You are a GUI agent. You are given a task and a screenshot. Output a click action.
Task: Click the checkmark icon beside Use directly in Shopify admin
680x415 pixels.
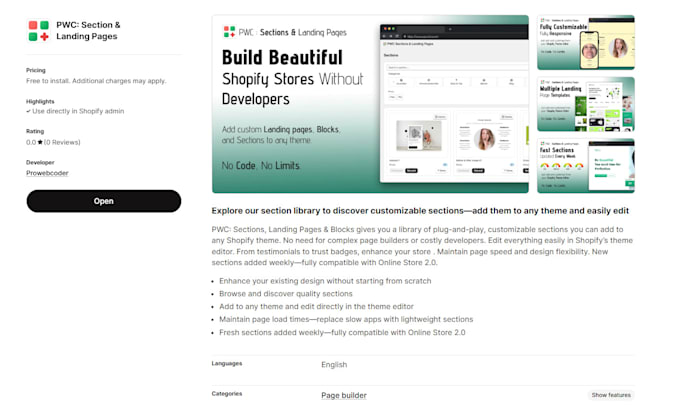tap(28, 111)
